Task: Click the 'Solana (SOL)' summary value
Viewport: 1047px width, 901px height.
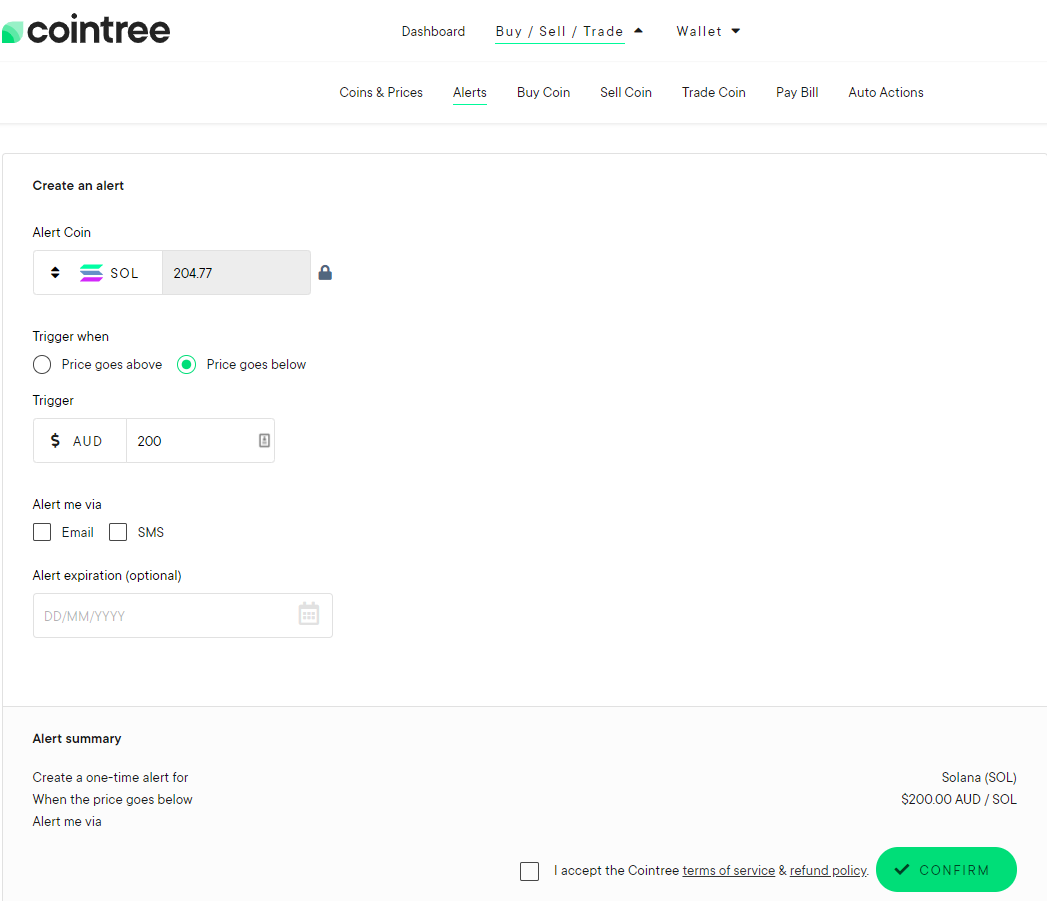Action: [979, 777]
